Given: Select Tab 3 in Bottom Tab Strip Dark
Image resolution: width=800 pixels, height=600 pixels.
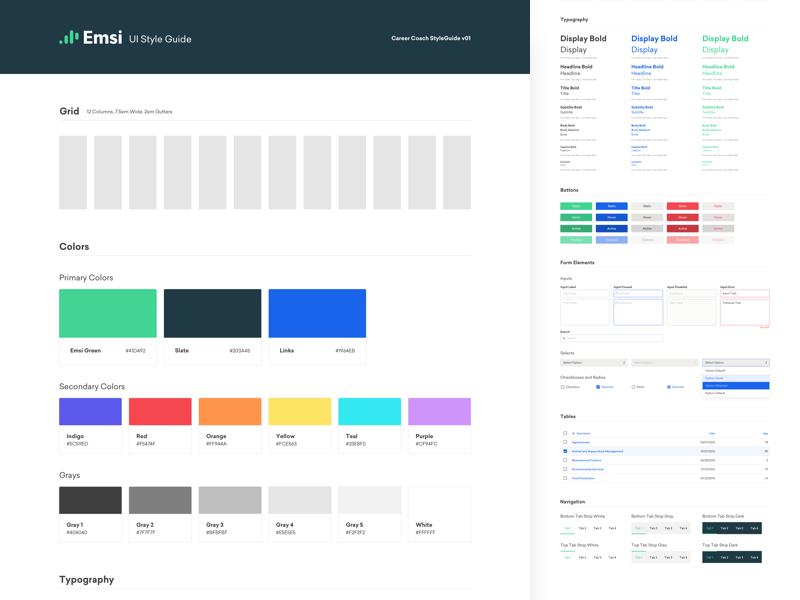Looking at the screenshot, I should tap(740, 528).
